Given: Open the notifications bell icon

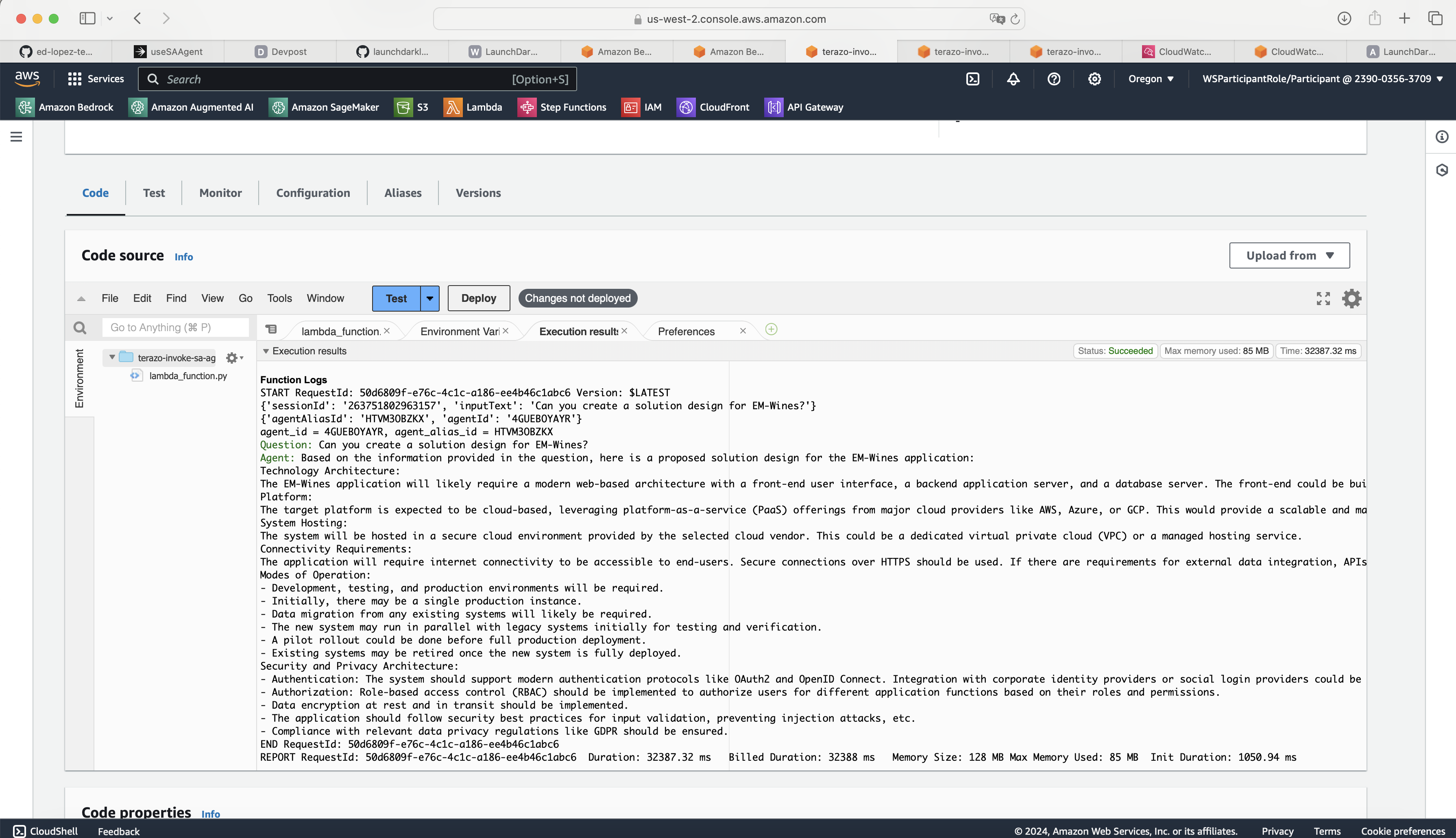Looking at the screenshot, I should pos(1013,79).
